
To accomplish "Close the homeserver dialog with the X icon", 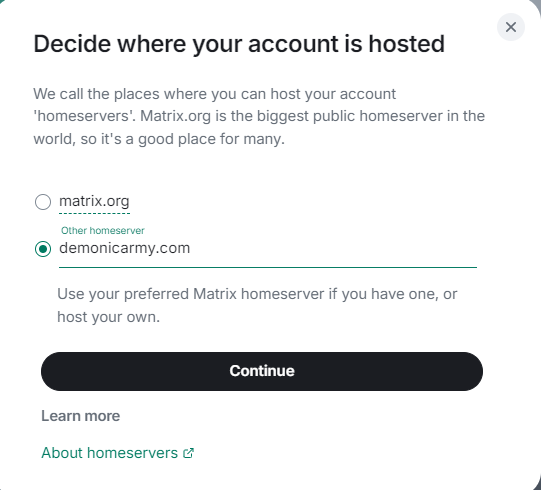I will (511, 27).
